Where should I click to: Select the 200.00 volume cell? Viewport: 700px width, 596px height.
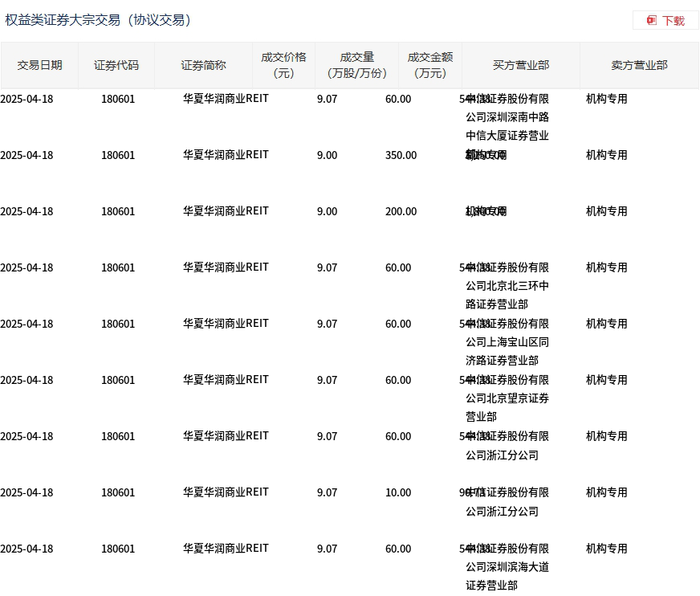[x=401, y=212]
